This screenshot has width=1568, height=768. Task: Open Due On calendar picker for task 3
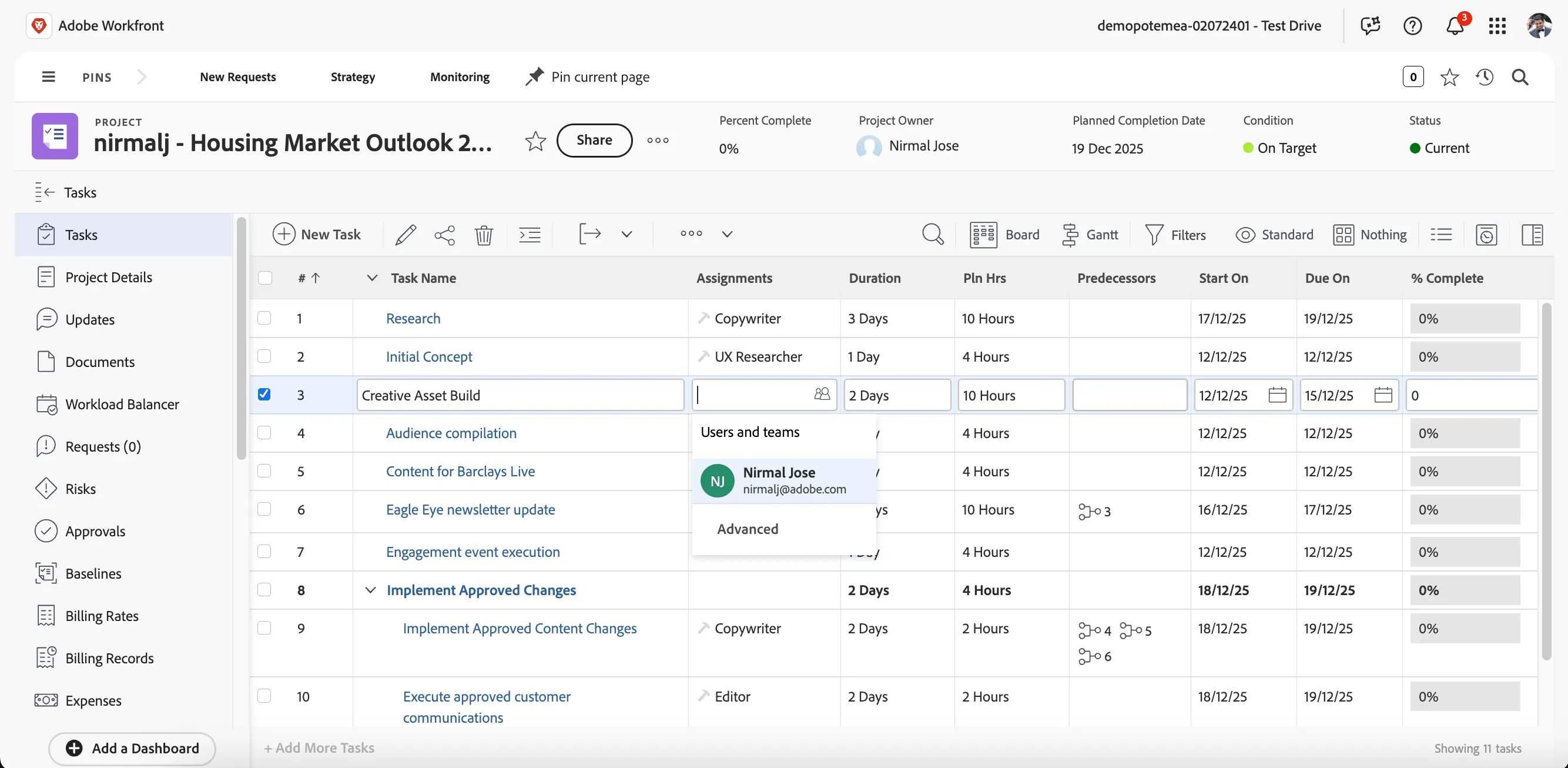click(x=1383, y=395)
